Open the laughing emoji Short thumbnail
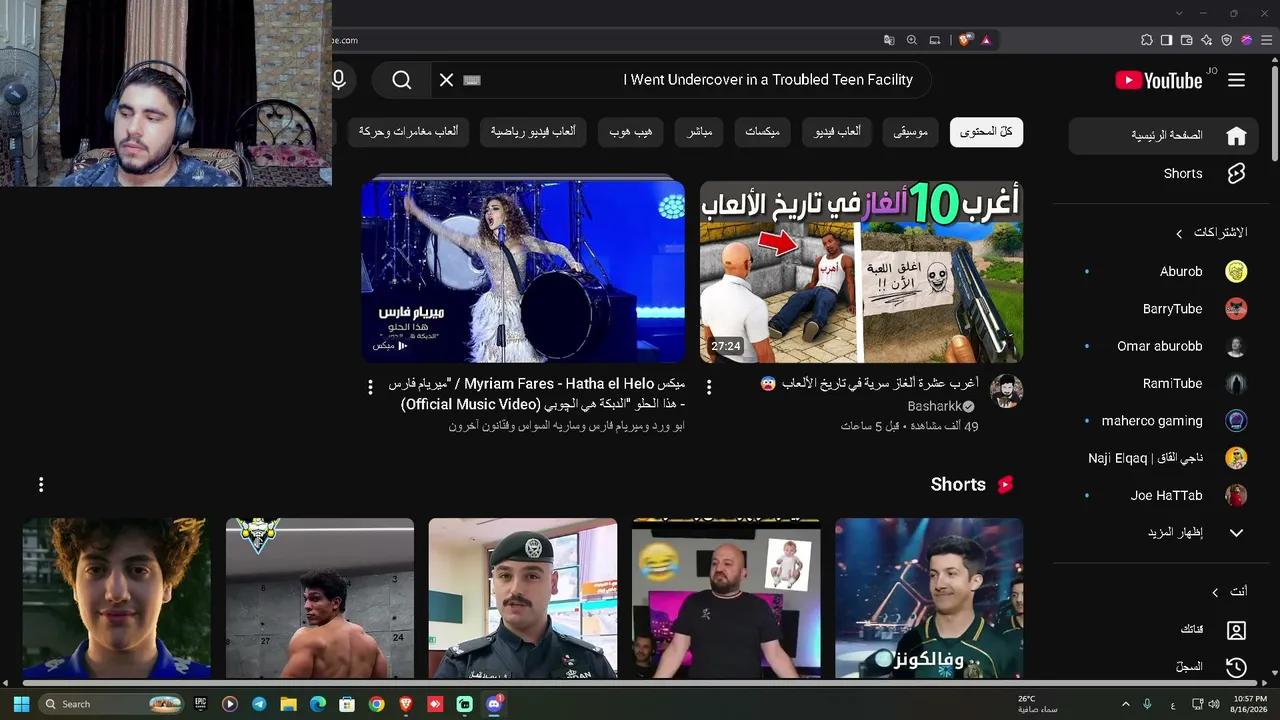The width and height of the screenshot is (1280, 720). coord(726,598)
